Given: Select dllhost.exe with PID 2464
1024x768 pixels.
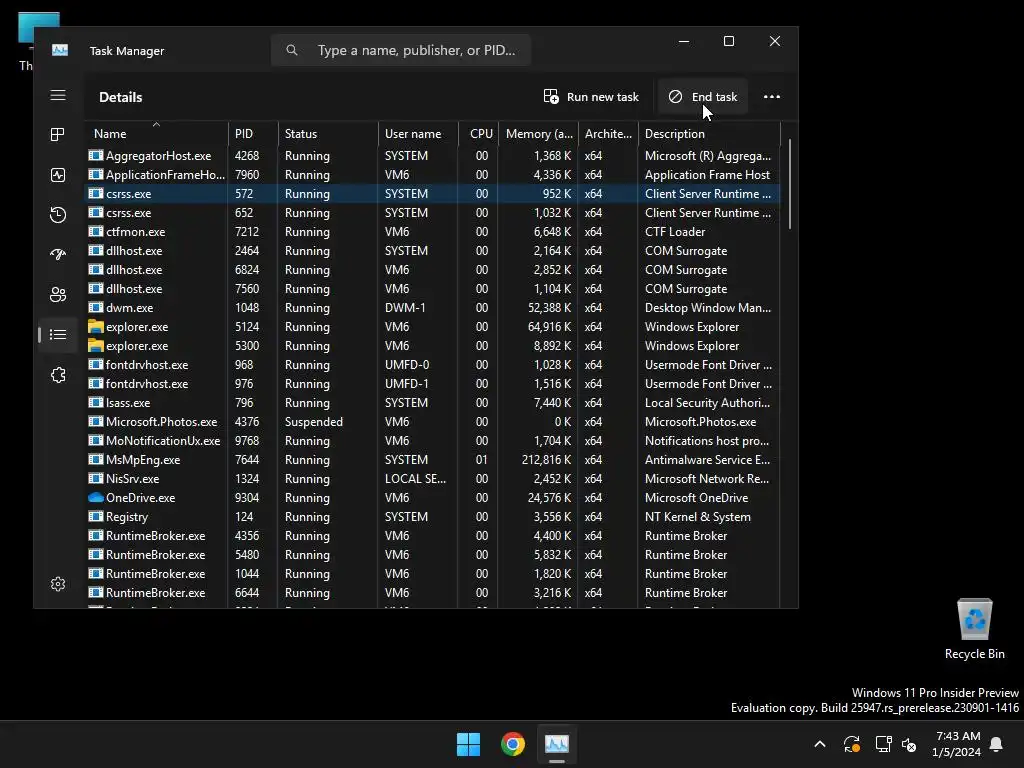Looking at the screenshot, I should point(433,251).
